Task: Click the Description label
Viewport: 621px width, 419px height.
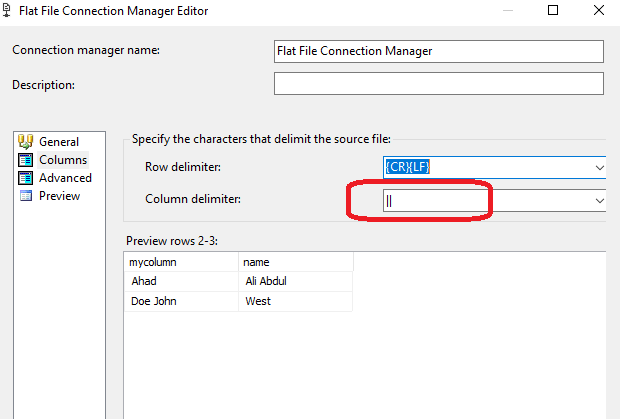Action: click(44, 85)
